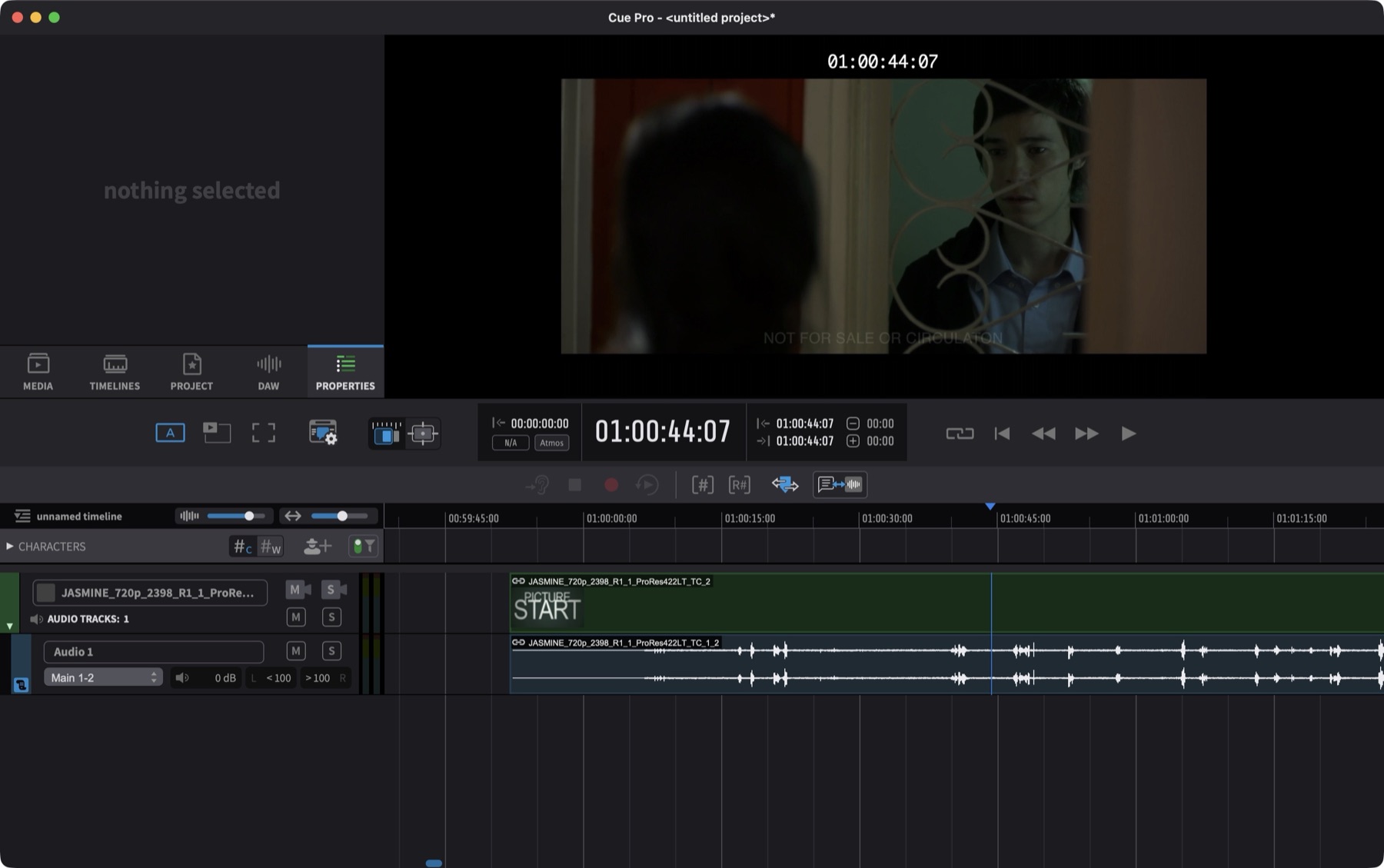Screen dimensions: 1384x868
Task: Click the stop square button
Action: click(574, 485)
